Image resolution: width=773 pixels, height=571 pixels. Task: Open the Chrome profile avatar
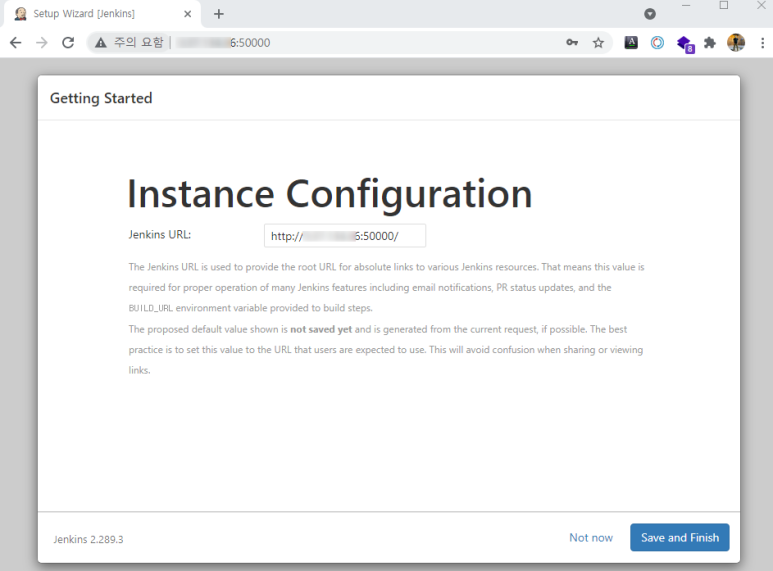pos(736,43)
